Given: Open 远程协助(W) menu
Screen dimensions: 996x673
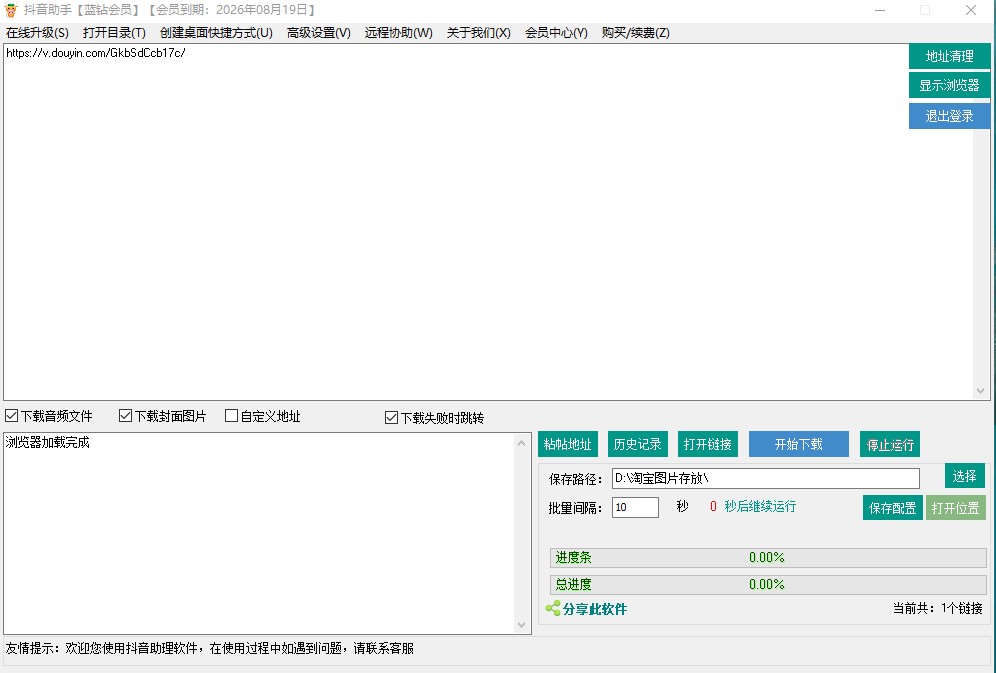Looking at the screenshot, I should click(x=399, y=32).
